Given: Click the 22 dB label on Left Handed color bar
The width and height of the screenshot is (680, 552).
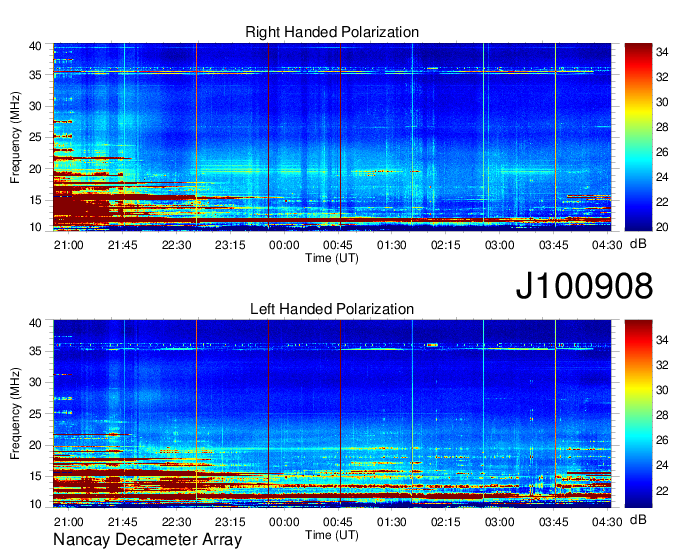Looking at the screenshot, I should (x=662, y=491).
